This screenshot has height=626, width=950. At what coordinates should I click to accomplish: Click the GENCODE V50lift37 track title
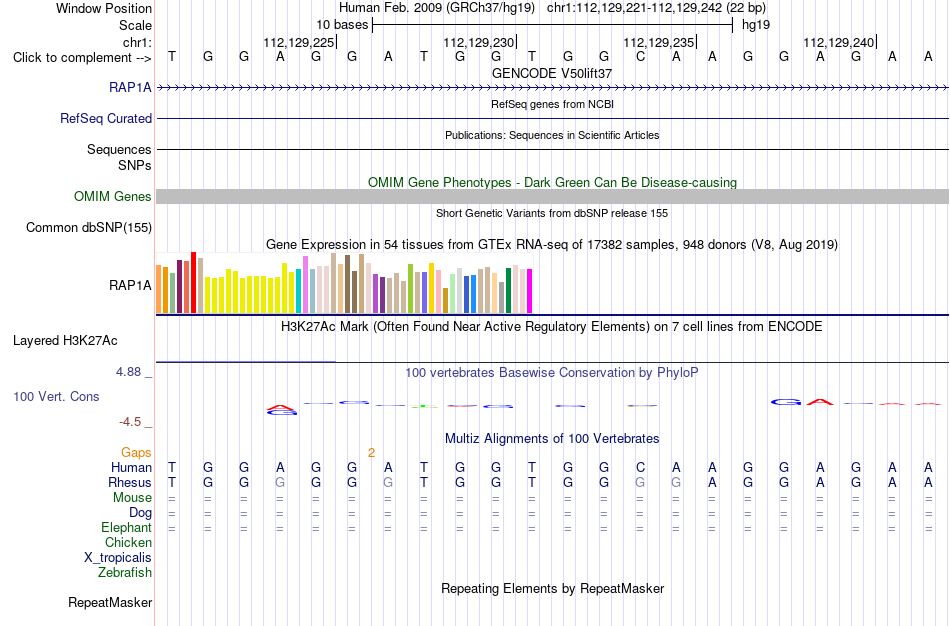[552, 73]
